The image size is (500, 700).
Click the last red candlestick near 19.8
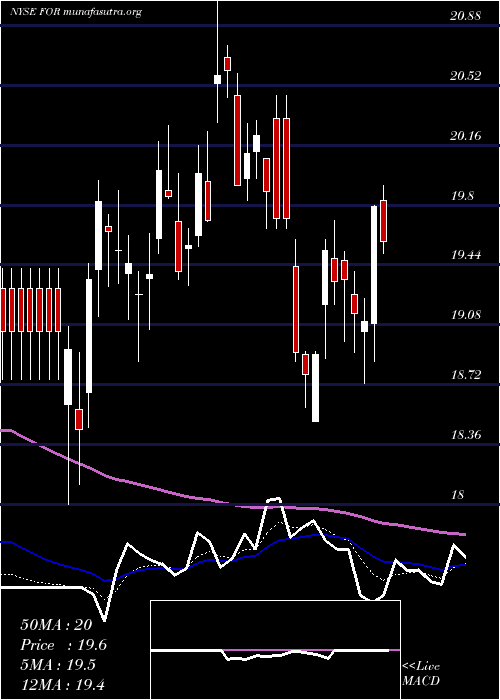coord(383,220)
